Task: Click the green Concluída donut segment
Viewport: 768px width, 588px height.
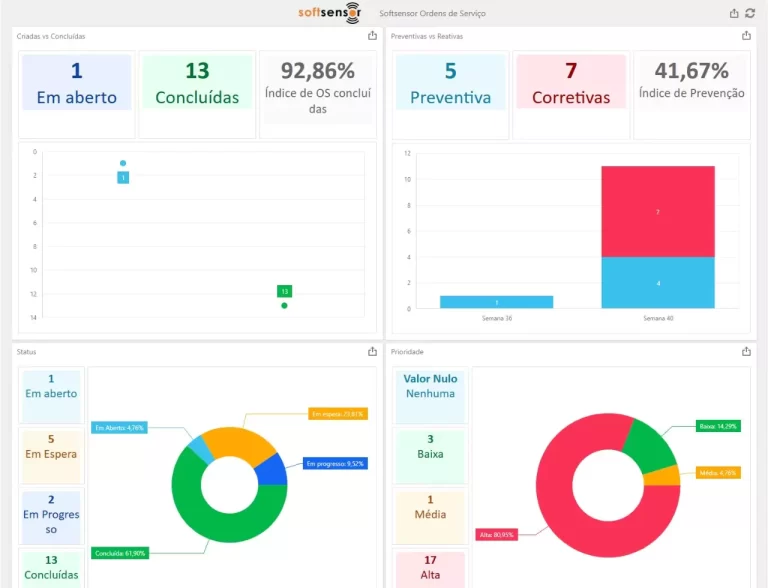Action: (x=190, y=510)
